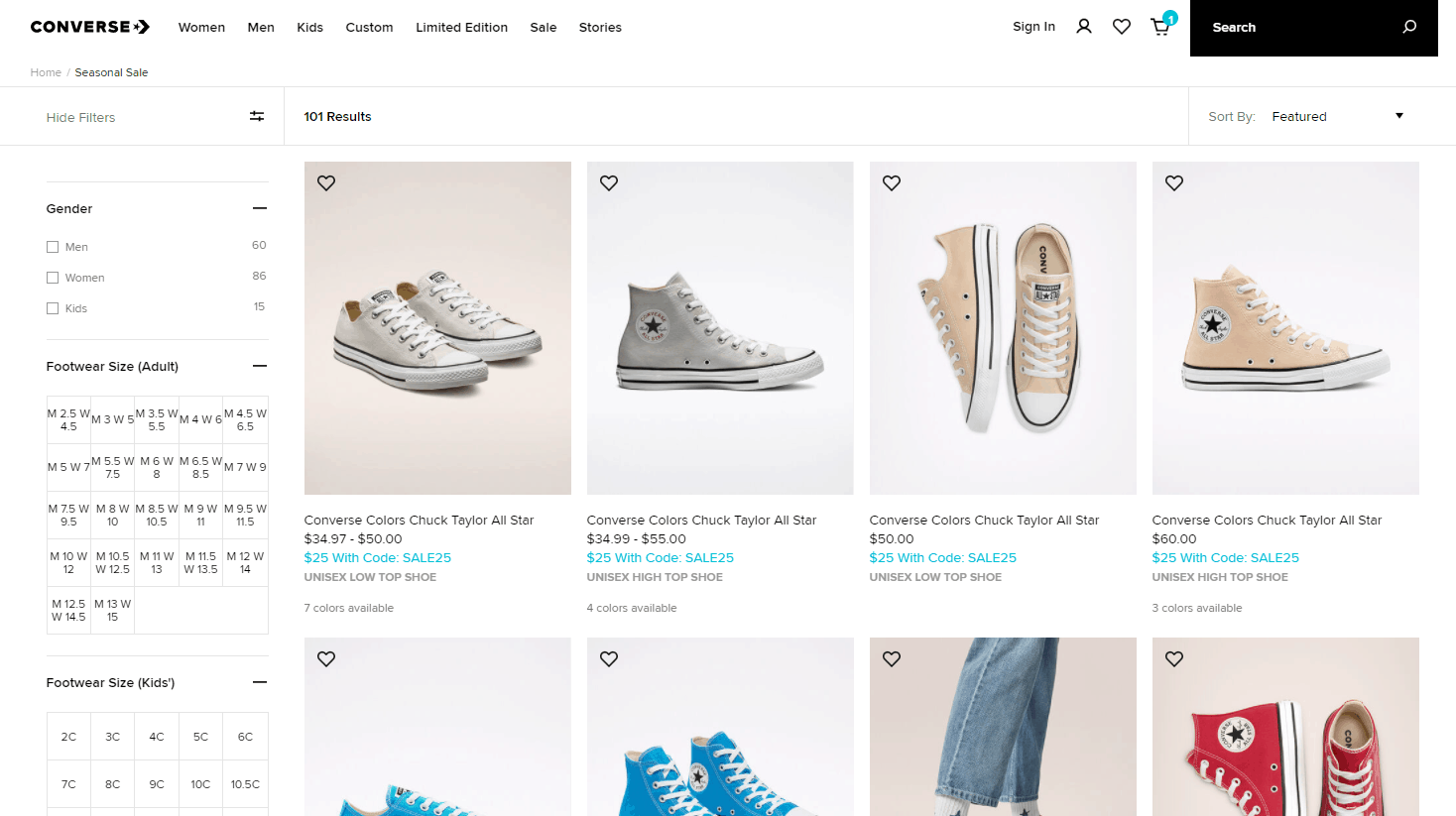Screen dimensions: 1456x816
Task: Go to Home via breadcrumb
Action: [46, 72]
